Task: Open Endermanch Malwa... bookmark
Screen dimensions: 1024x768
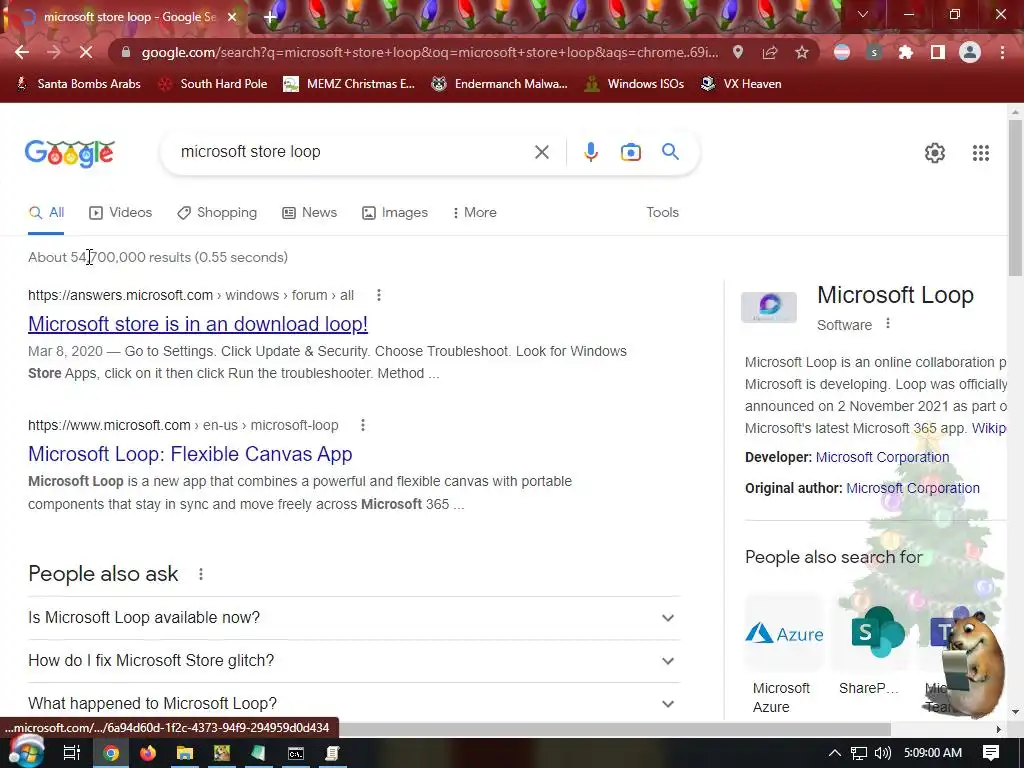Action: (500, 84)
